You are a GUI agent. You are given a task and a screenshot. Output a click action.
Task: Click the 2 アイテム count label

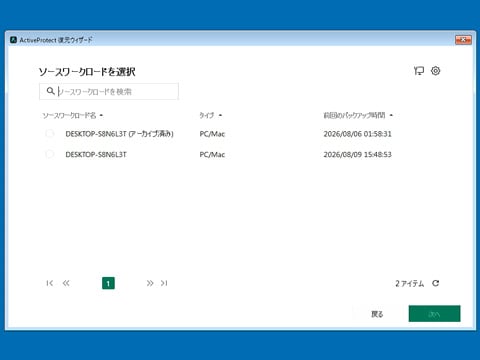[x=410, y=283]
